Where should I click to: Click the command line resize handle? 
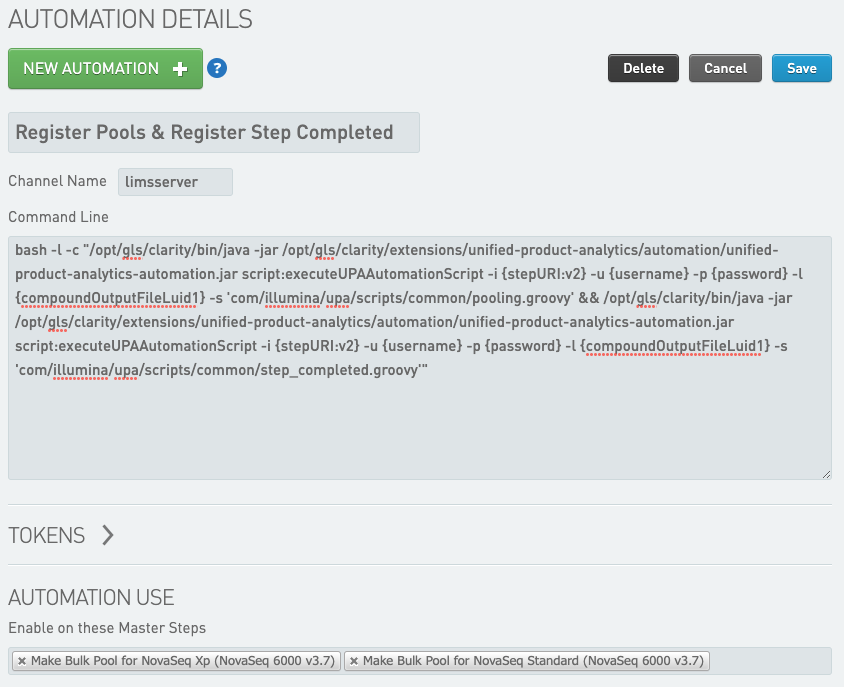825,473
